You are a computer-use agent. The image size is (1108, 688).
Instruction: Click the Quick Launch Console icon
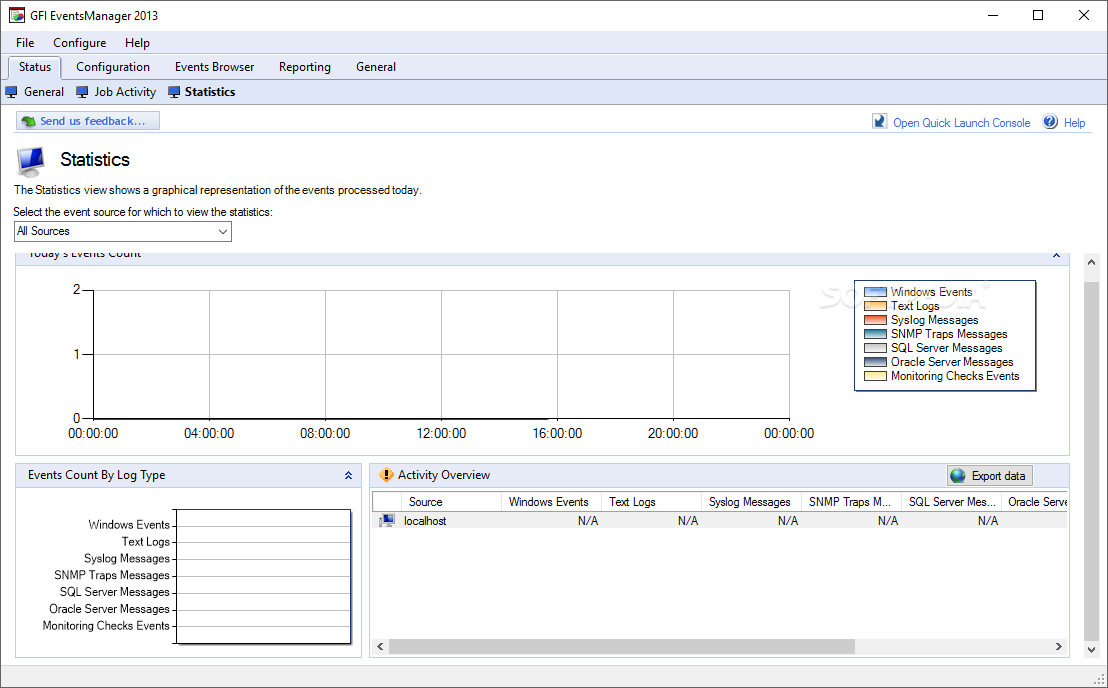879,121
